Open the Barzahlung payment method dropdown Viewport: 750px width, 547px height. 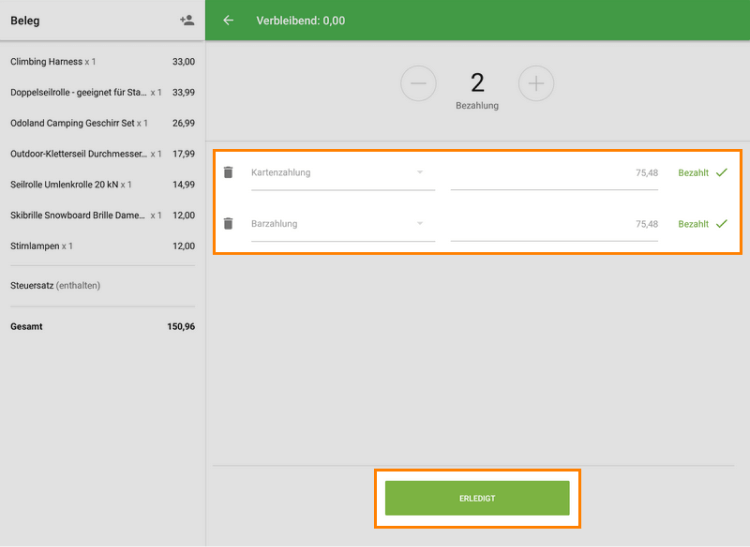pos(342,224)
